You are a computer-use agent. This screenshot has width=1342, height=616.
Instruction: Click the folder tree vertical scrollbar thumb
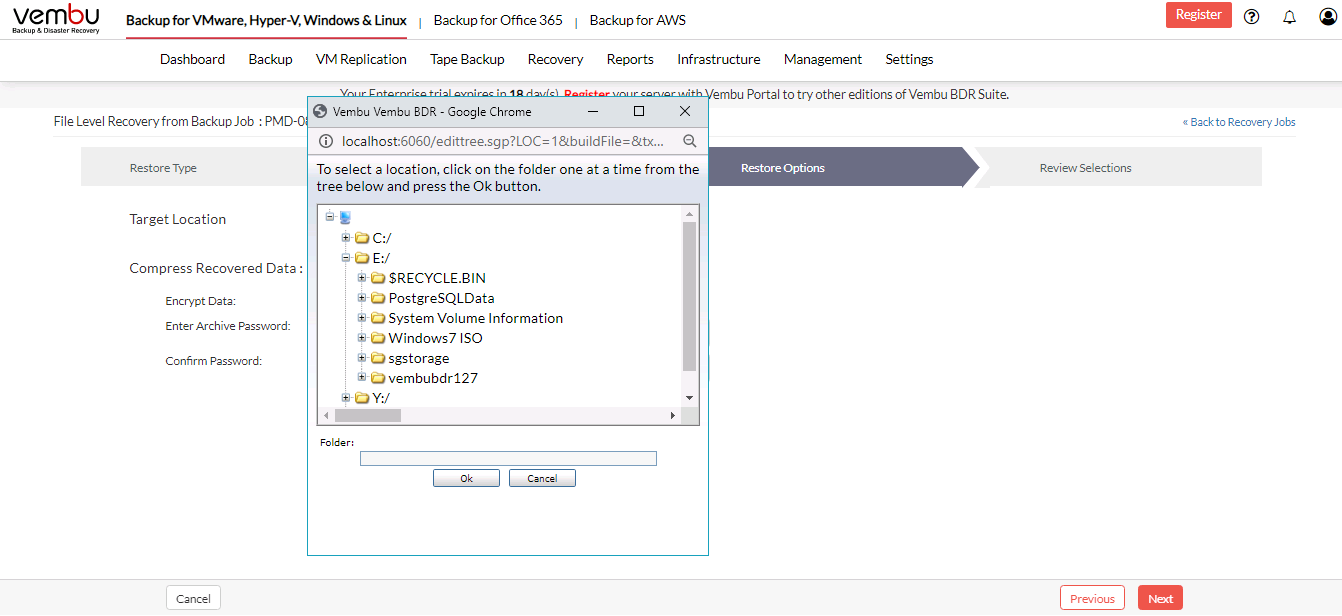(x=689, y=297)
